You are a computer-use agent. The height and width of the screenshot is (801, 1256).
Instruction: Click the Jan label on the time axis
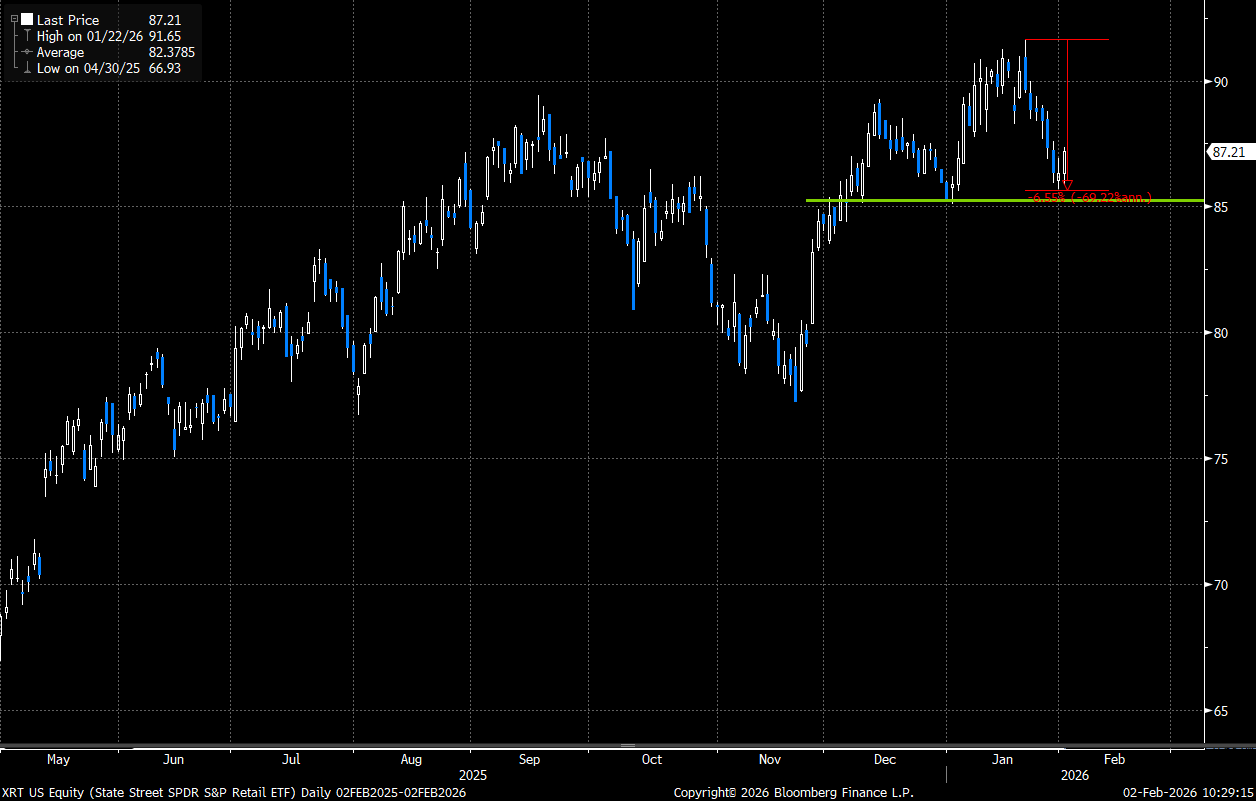1001,760
